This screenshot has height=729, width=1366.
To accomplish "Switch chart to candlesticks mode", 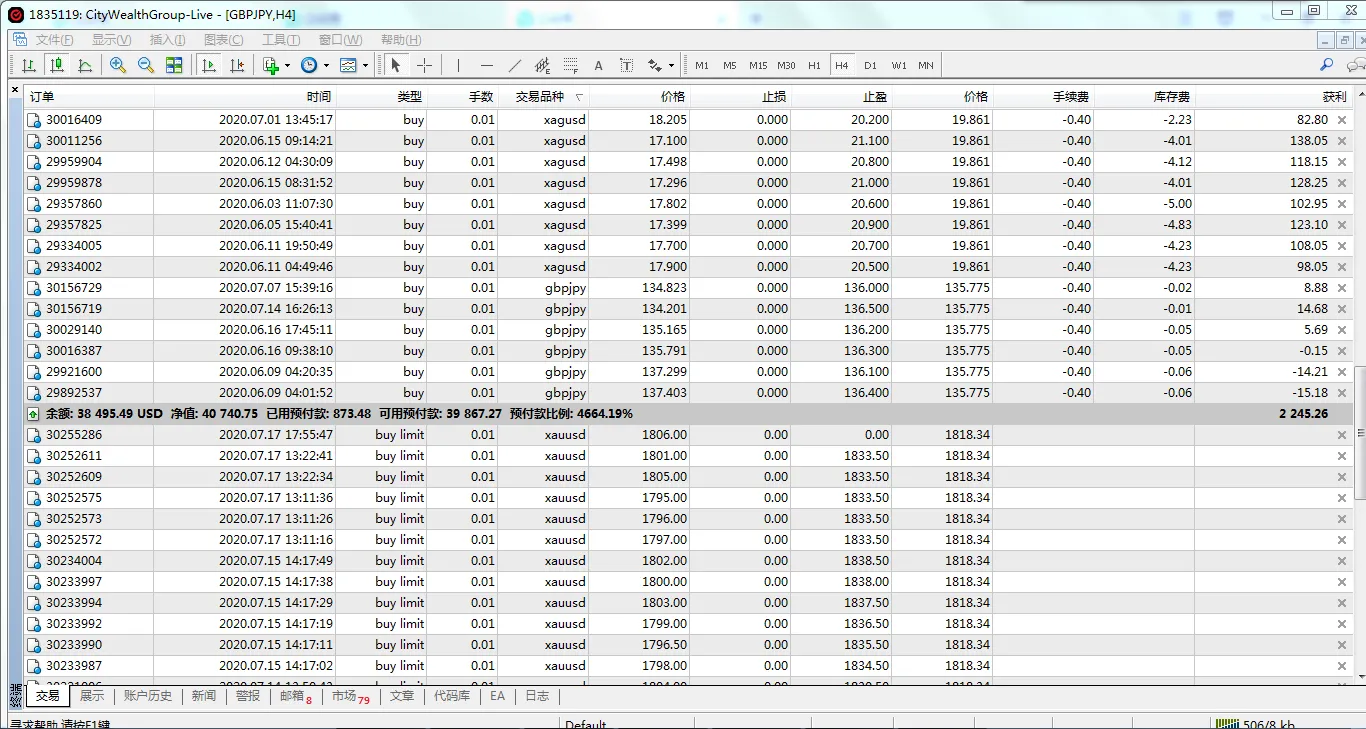I will tap(57, 65).
